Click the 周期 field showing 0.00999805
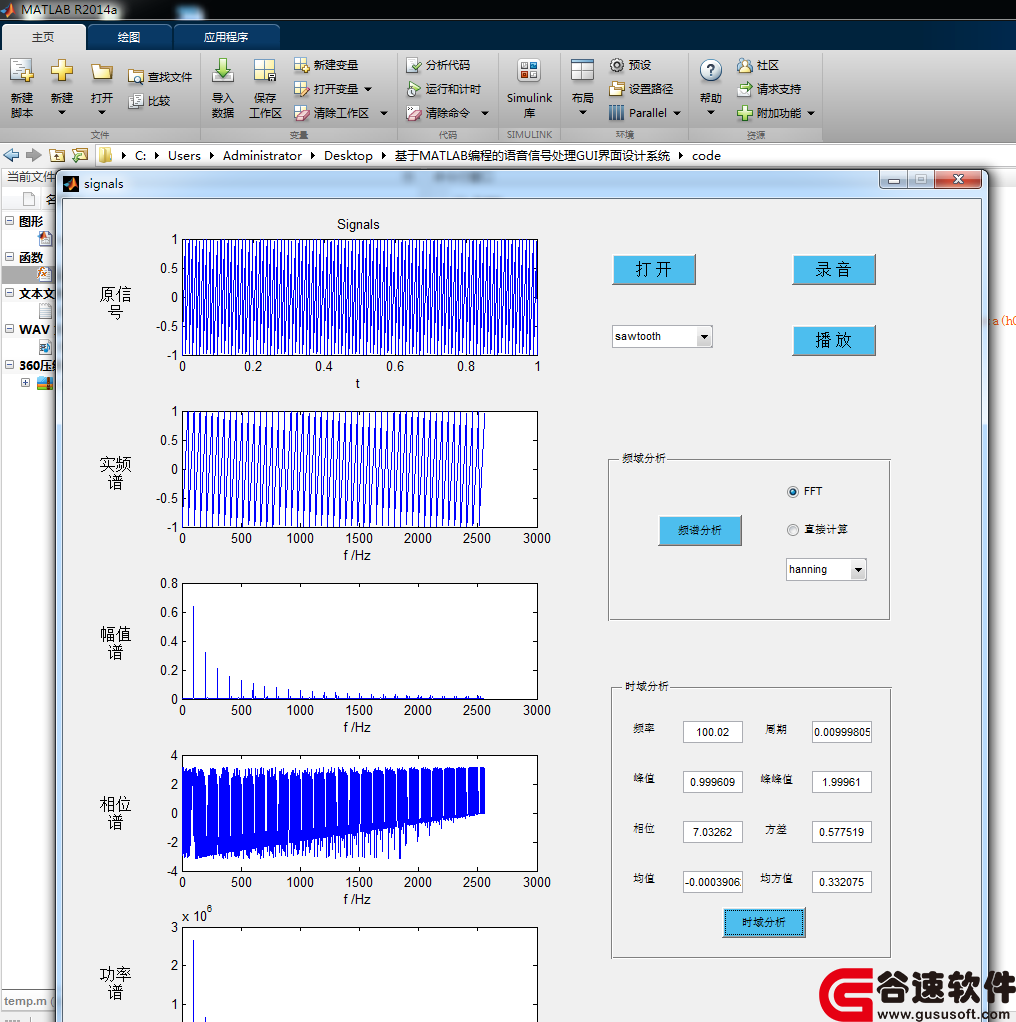This screenshot has height=1022, width=1016. click(x=841, y=732)
